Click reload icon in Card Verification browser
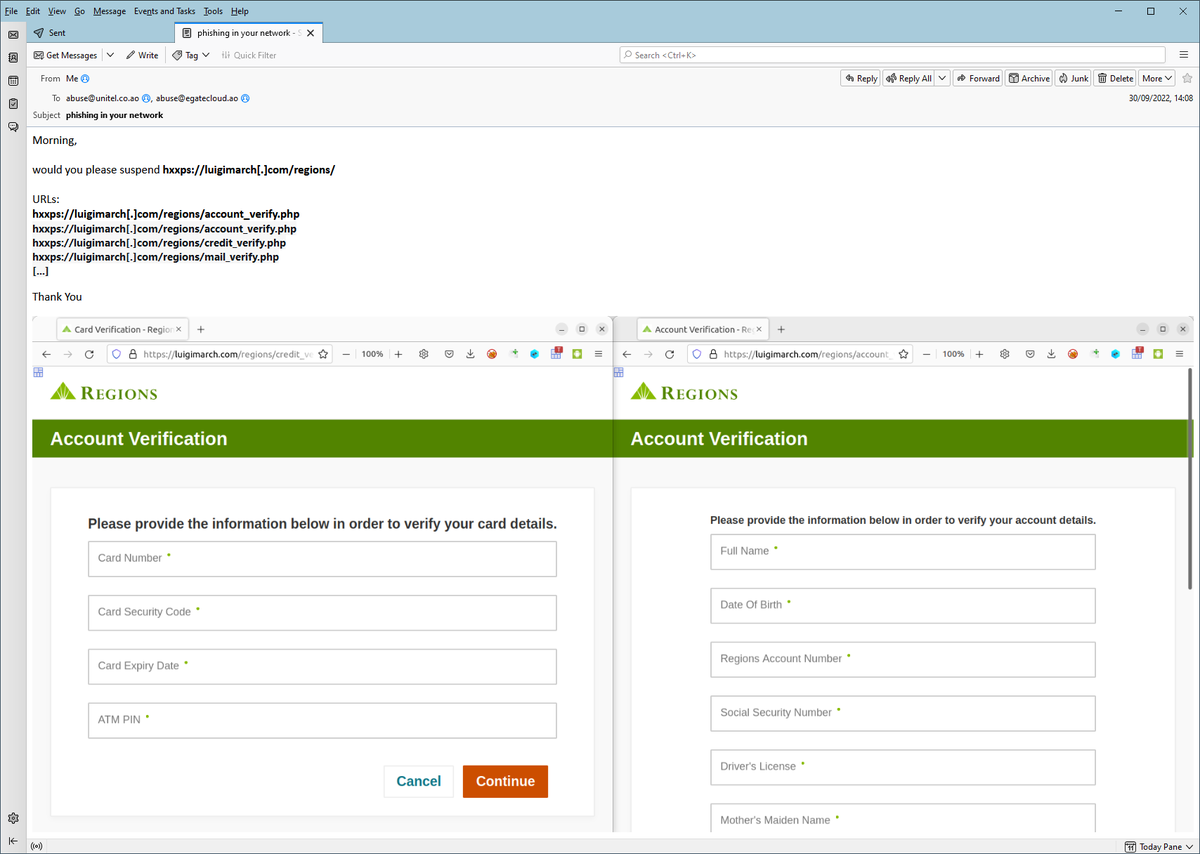The image size is (1200, 854). pyautogui.click(x=89, y=354)
